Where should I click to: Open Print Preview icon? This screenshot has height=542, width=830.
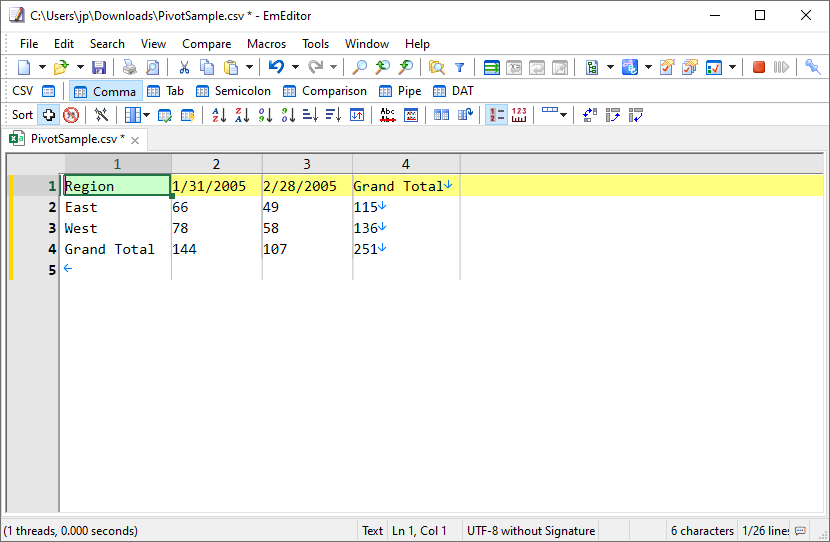(x=152, y=67)
